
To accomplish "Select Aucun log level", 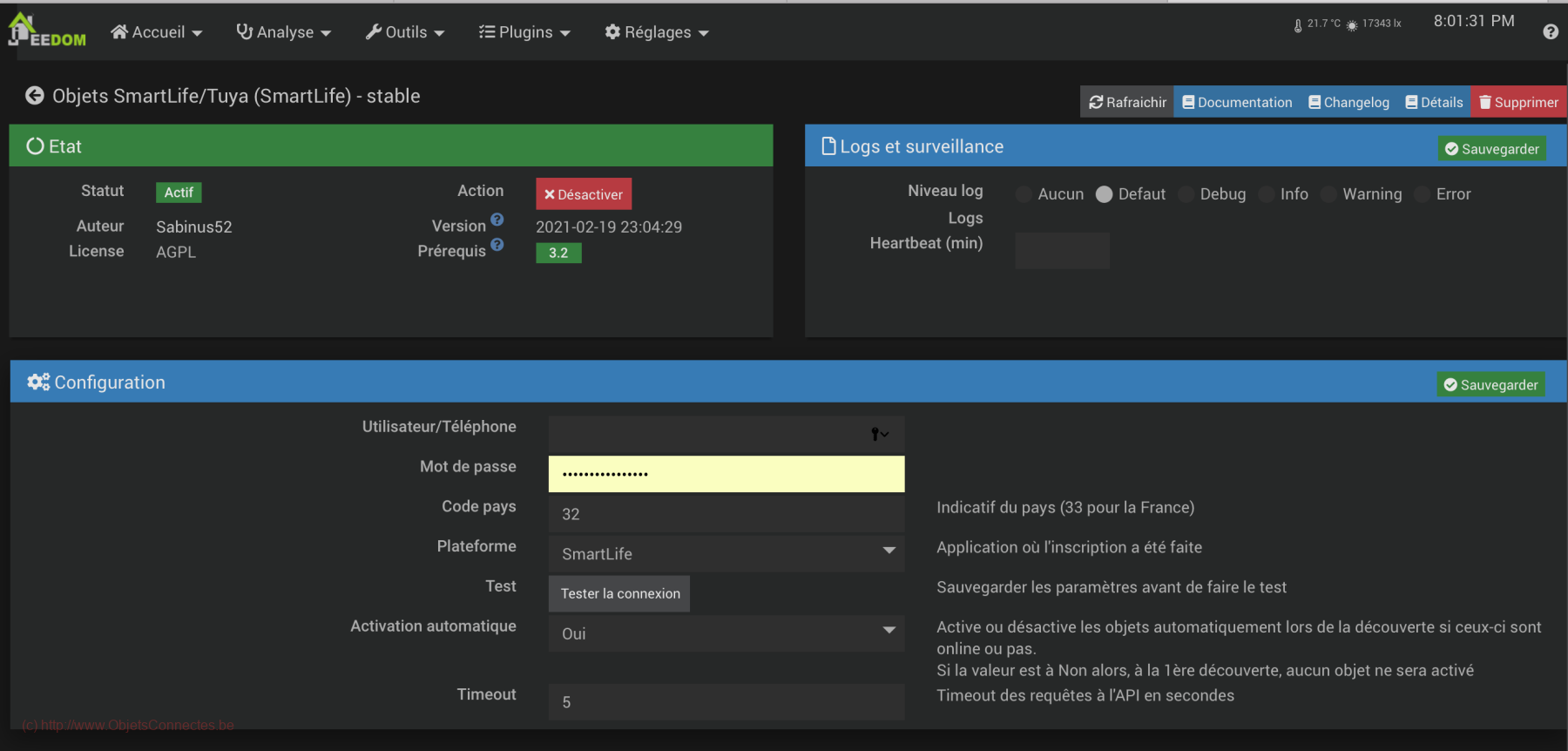I will coord(1024,194).
